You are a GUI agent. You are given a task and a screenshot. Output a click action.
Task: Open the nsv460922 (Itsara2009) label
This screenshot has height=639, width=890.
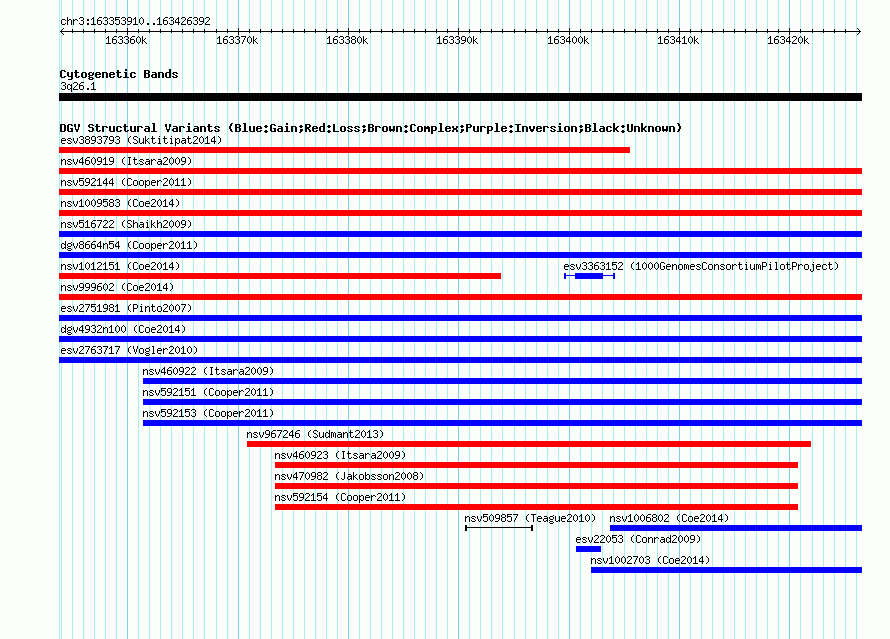click(x=208, y=371)
